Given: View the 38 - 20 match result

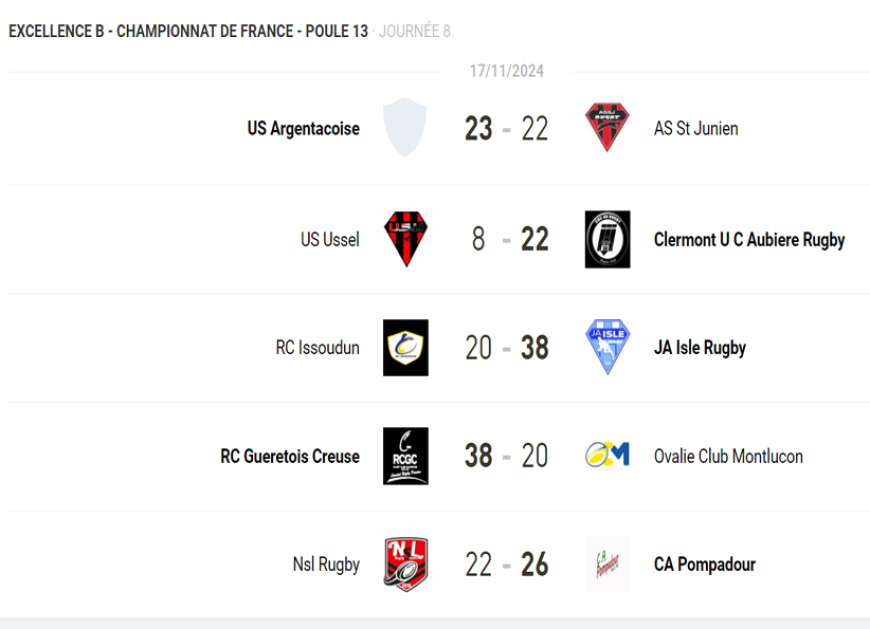Looking at the screenshot, I should (x=506, y=456).
